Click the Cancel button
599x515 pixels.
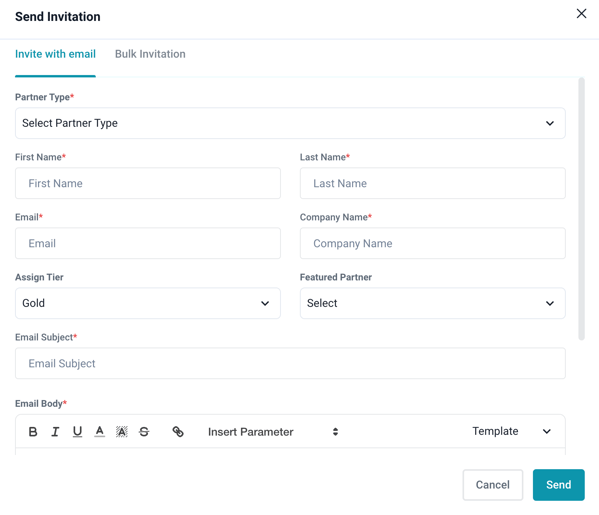coord(492,485)
